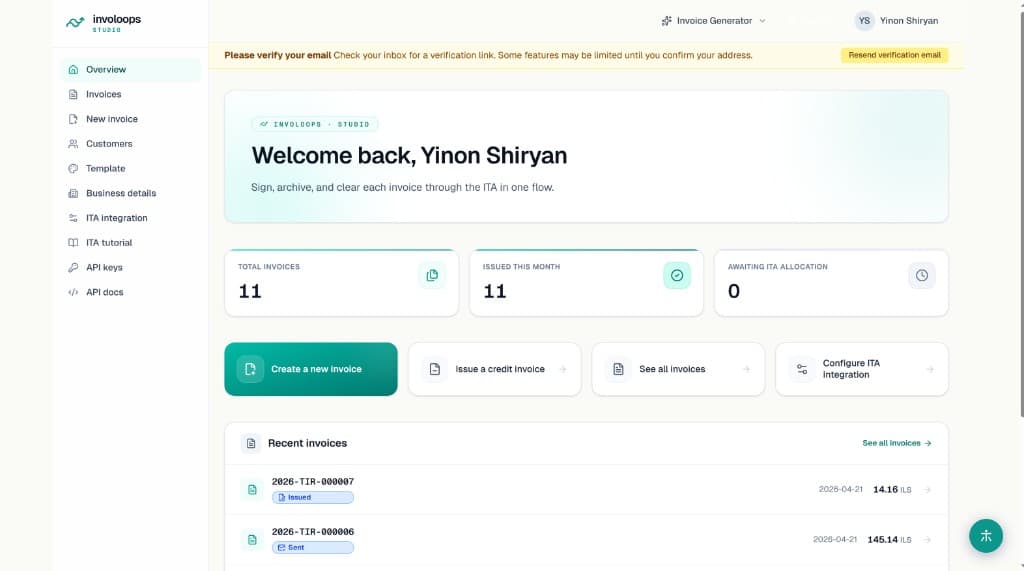The height and width of the screenshot is (571, 1024).
Task: Click the Business details building icon
Action: point(73,193)
